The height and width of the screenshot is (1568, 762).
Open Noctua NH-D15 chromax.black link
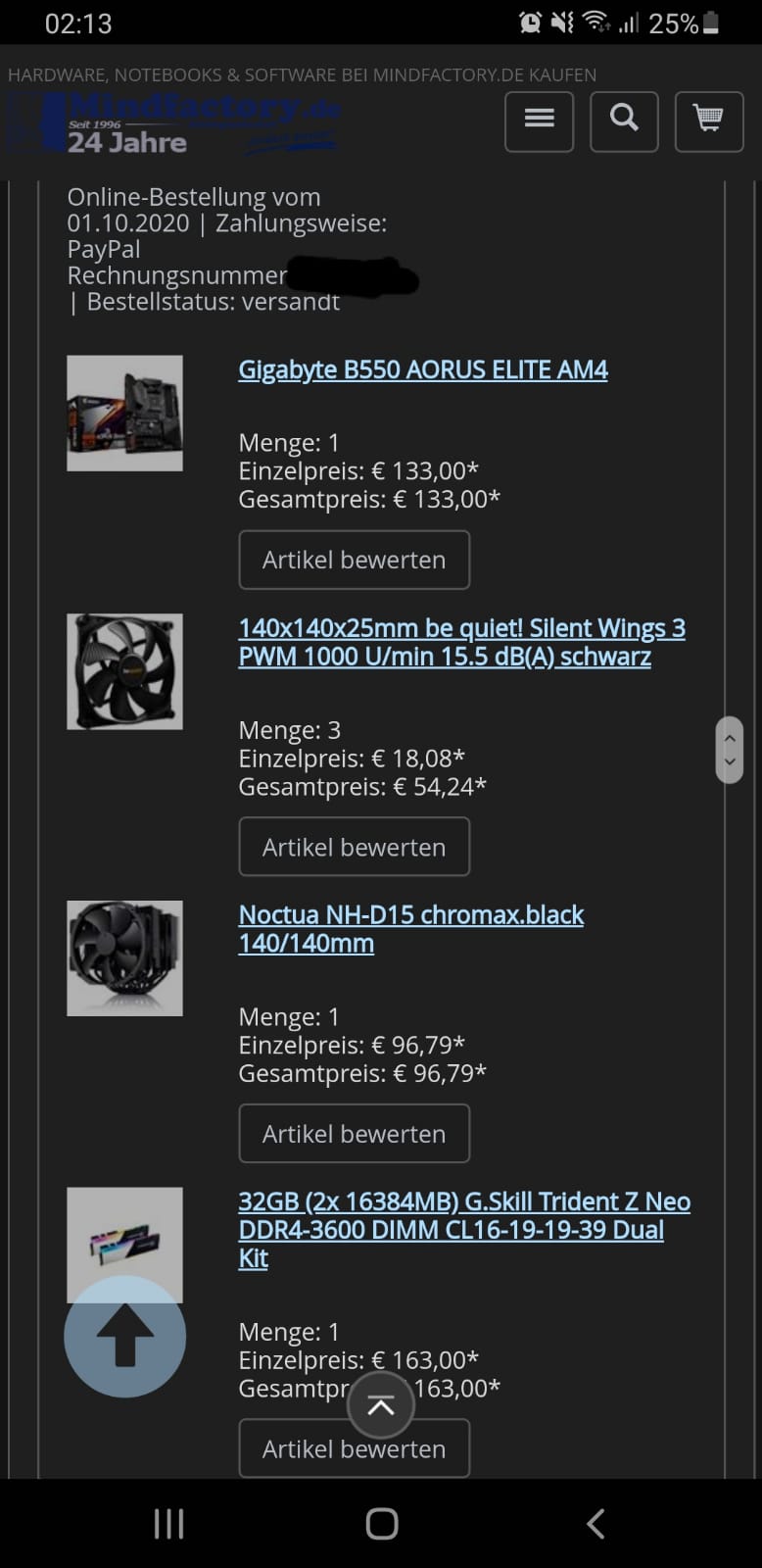[411, 929]
